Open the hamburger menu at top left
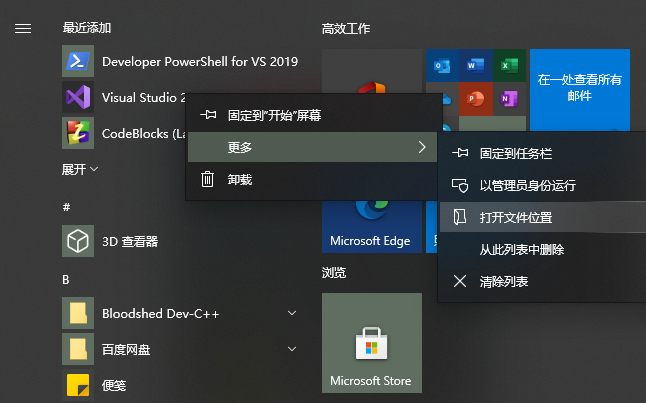 [x=23, y=28]
